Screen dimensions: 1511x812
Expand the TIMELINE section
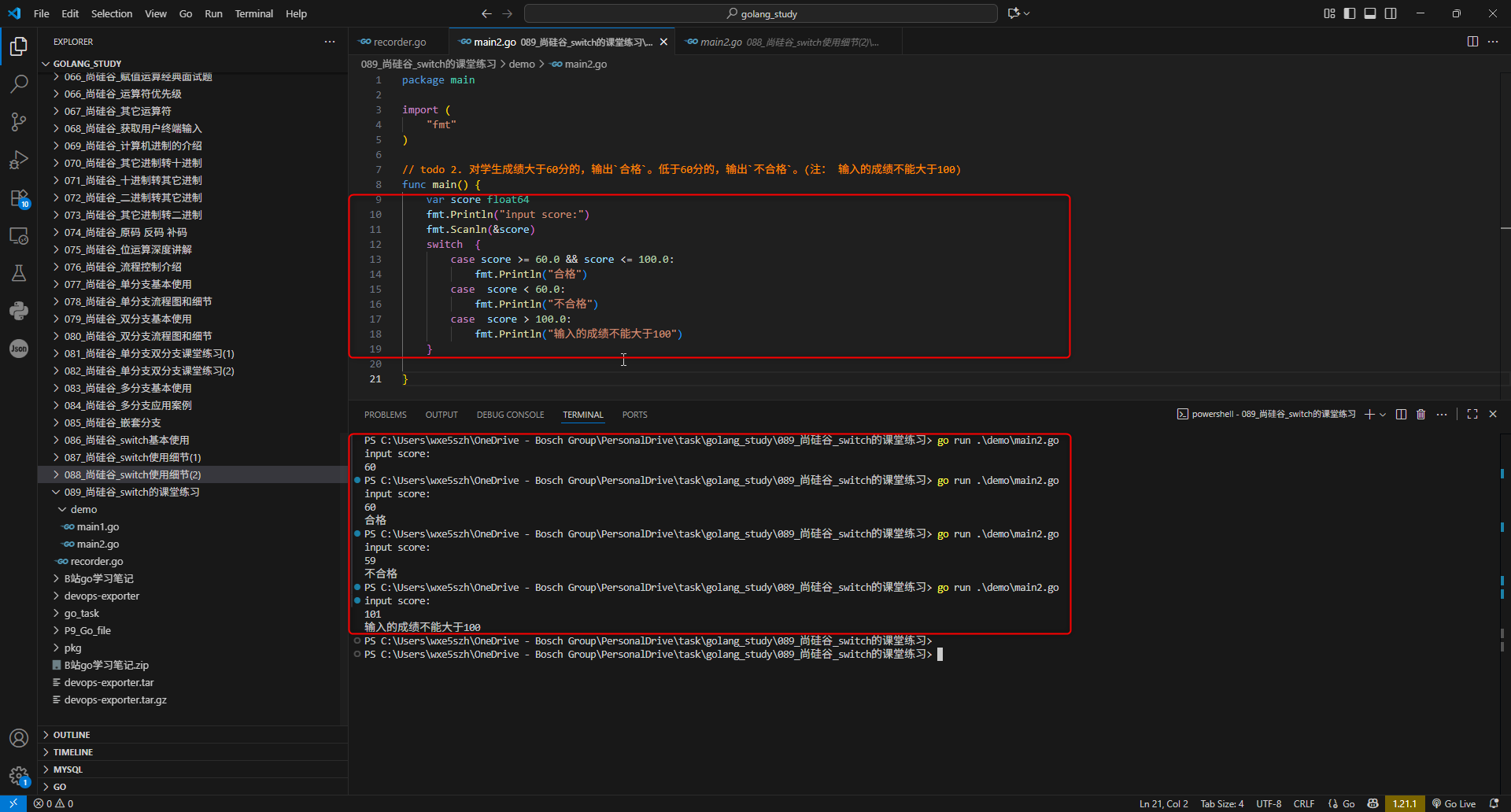[193, 752]
